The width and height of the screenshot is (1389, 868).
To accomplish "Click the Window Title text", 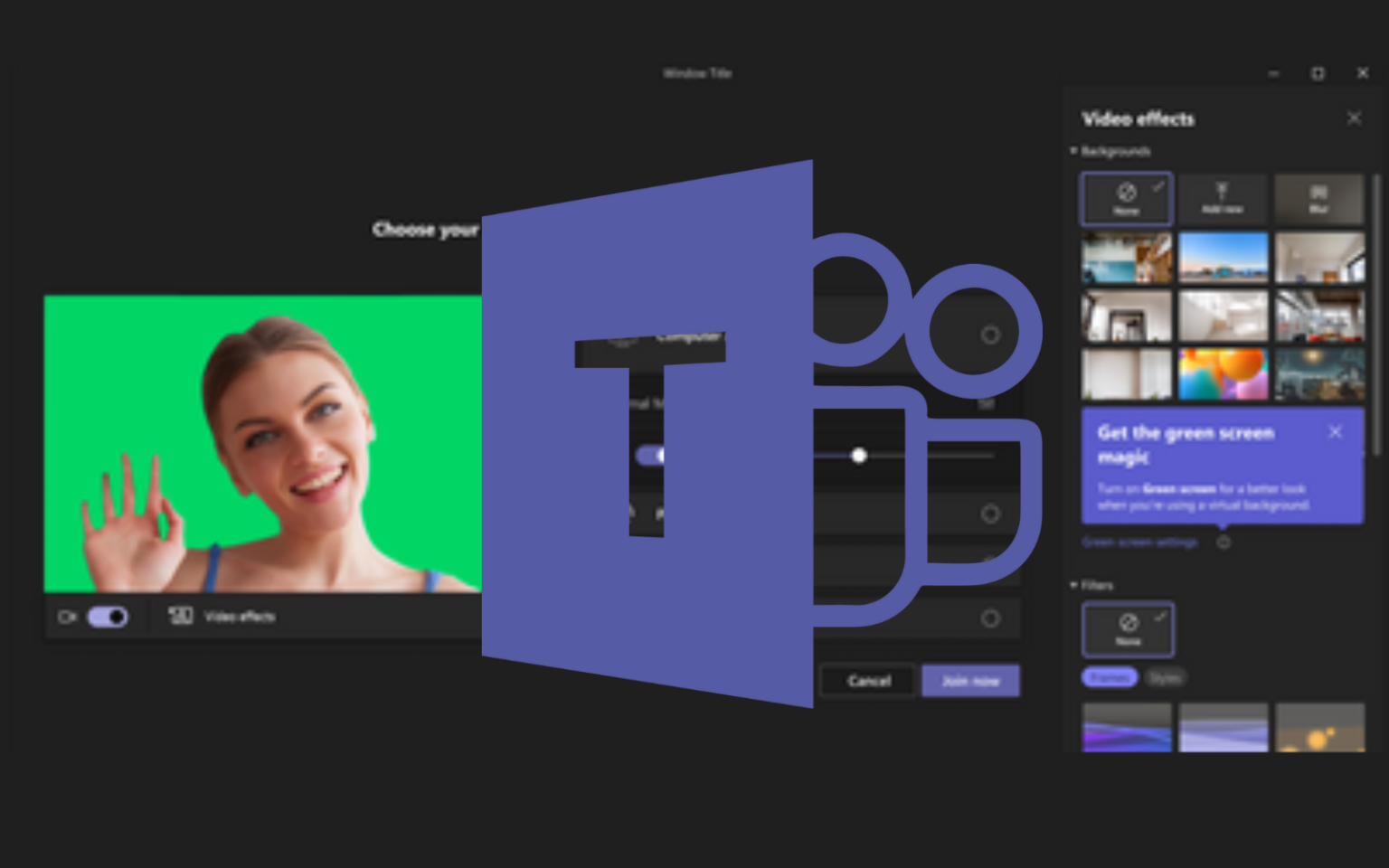I will point(697,73).
